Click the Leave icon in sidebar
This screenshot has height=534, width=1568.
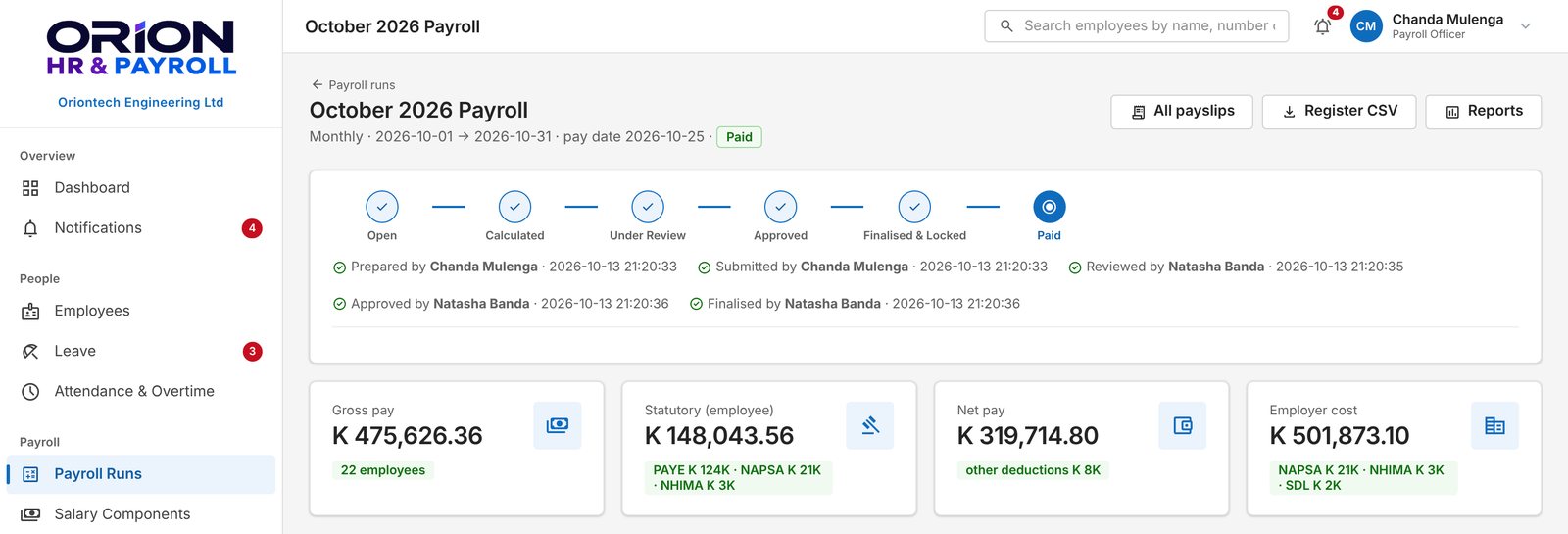tap(30, 351)
